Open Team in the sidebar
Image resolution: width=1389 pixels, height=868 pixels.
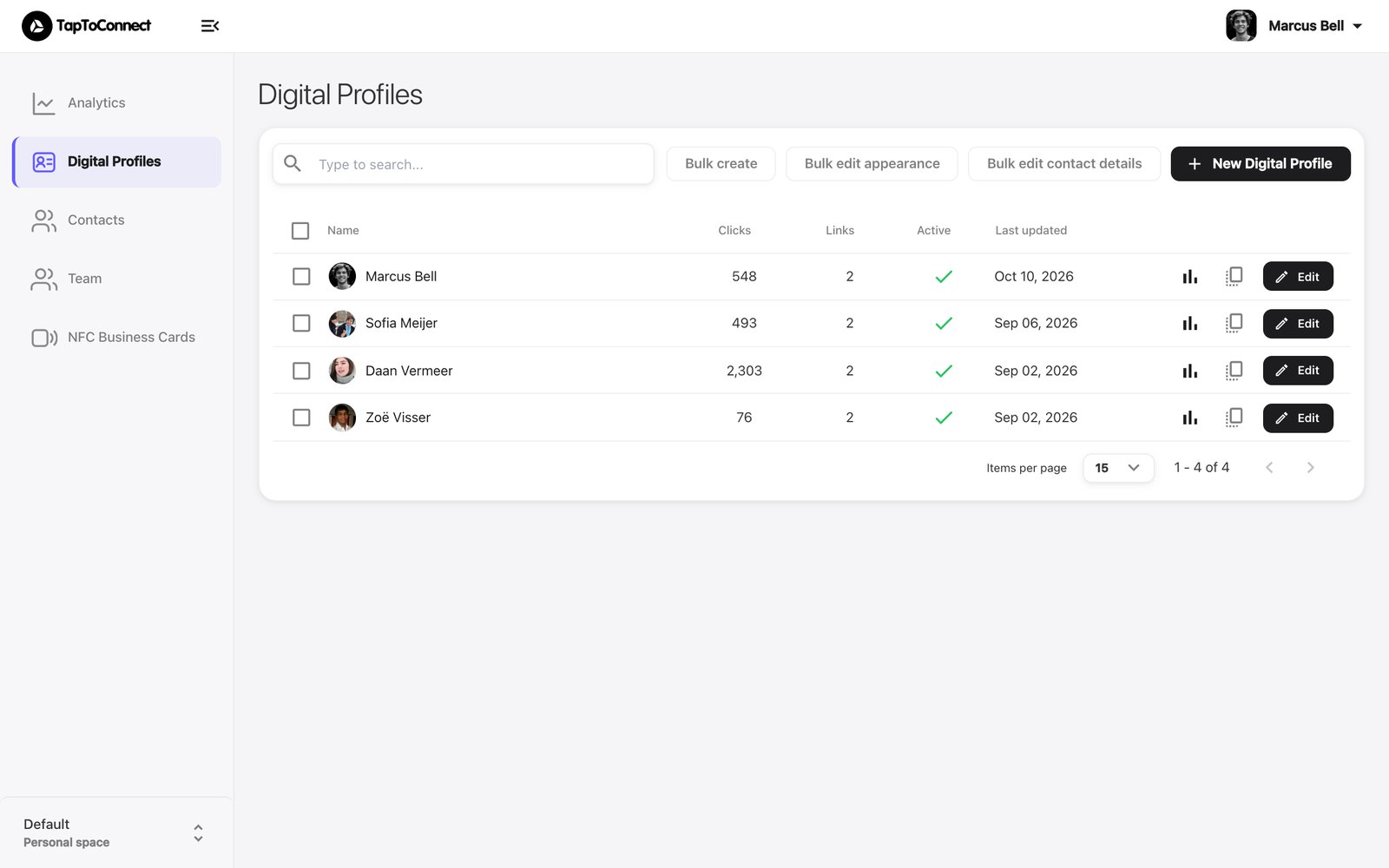click(116, 279)
